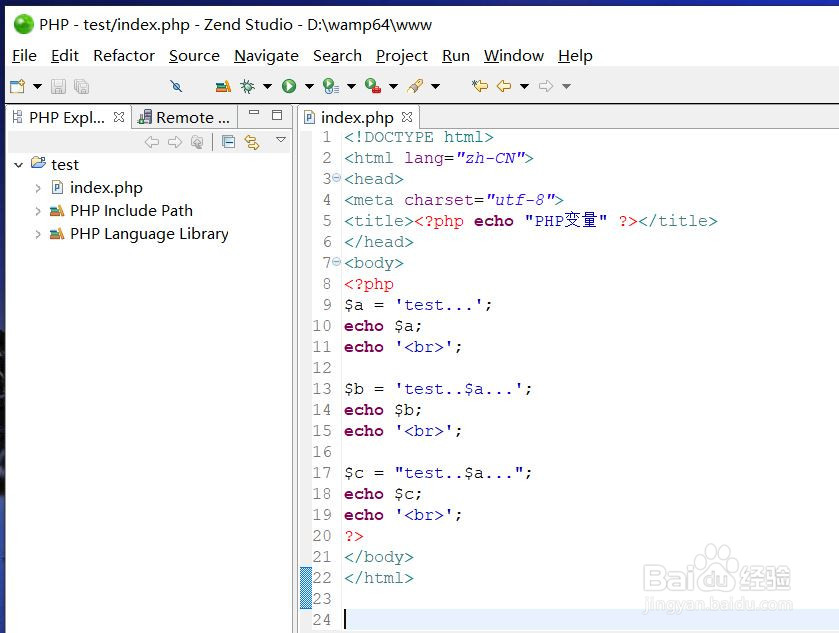Click the PHP library books toolbar icon
This screenshot has height=633, width=839.
click(x=223, y=86)
